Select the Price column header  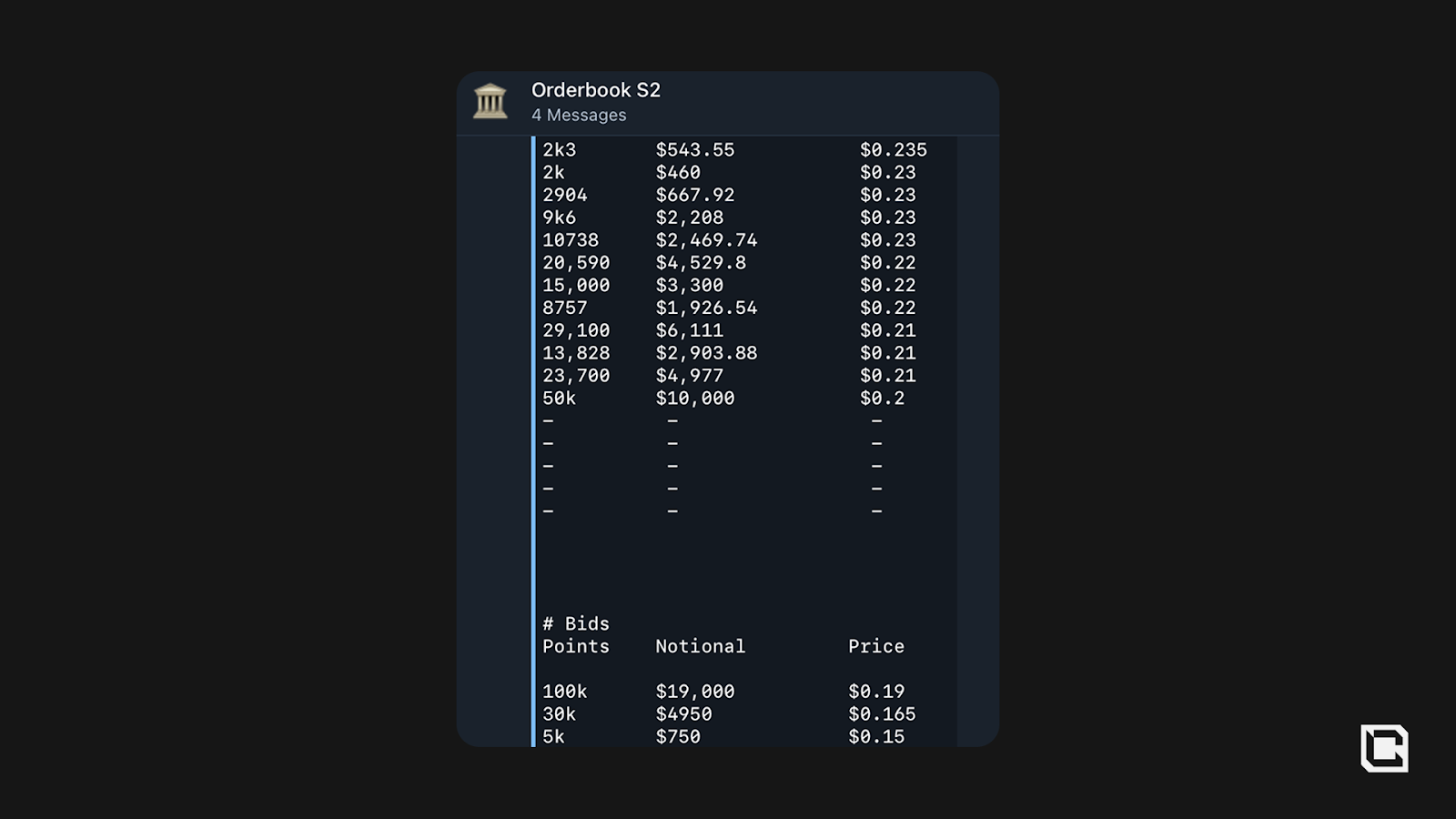[875, 646]
